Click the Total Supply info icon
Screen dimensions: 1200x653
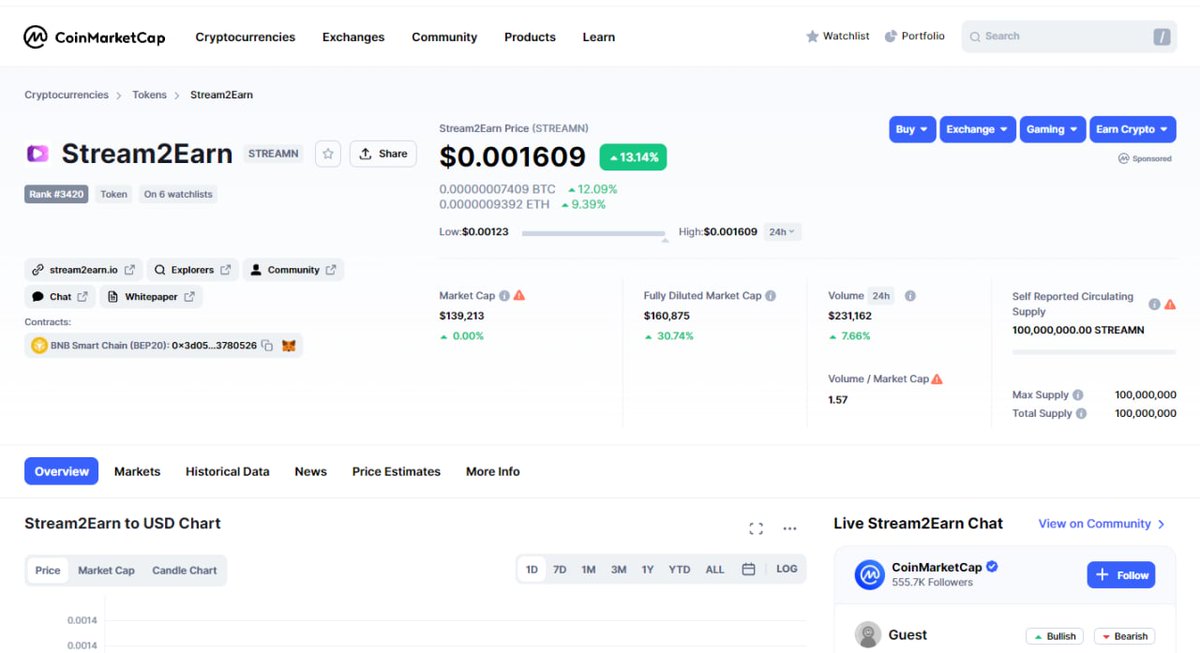[1081, 413]
